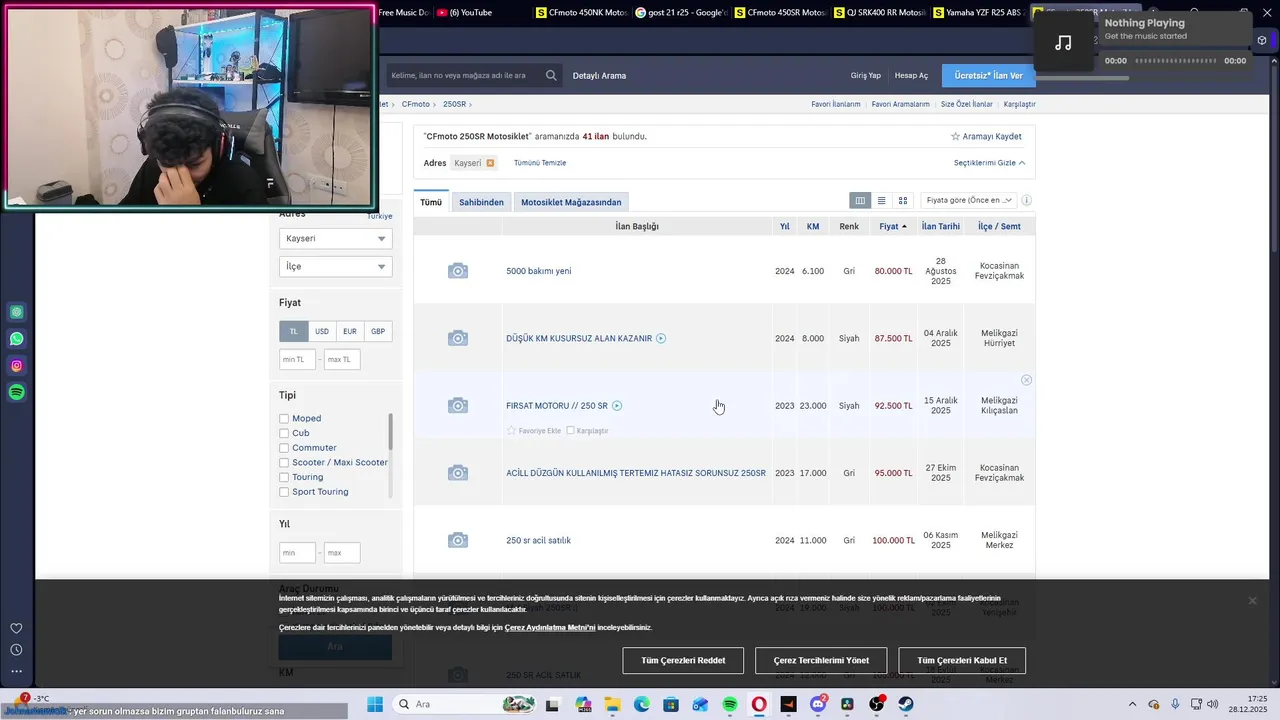Open Steam from the Windows taskbar

tap(906, 704)
